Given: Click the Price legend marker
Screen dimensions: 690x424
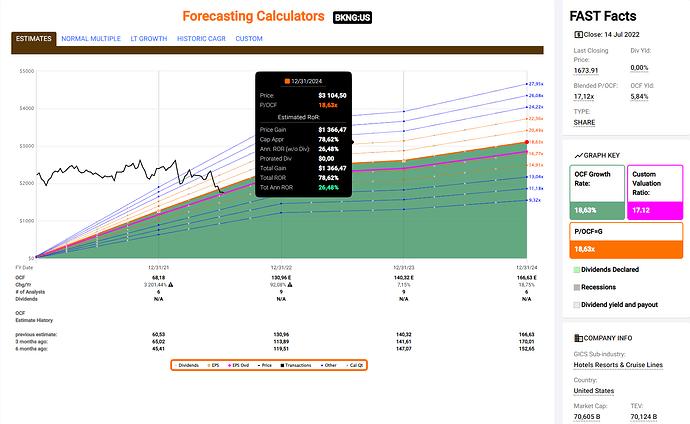Looking at the screenshot, I should [261, 365].
